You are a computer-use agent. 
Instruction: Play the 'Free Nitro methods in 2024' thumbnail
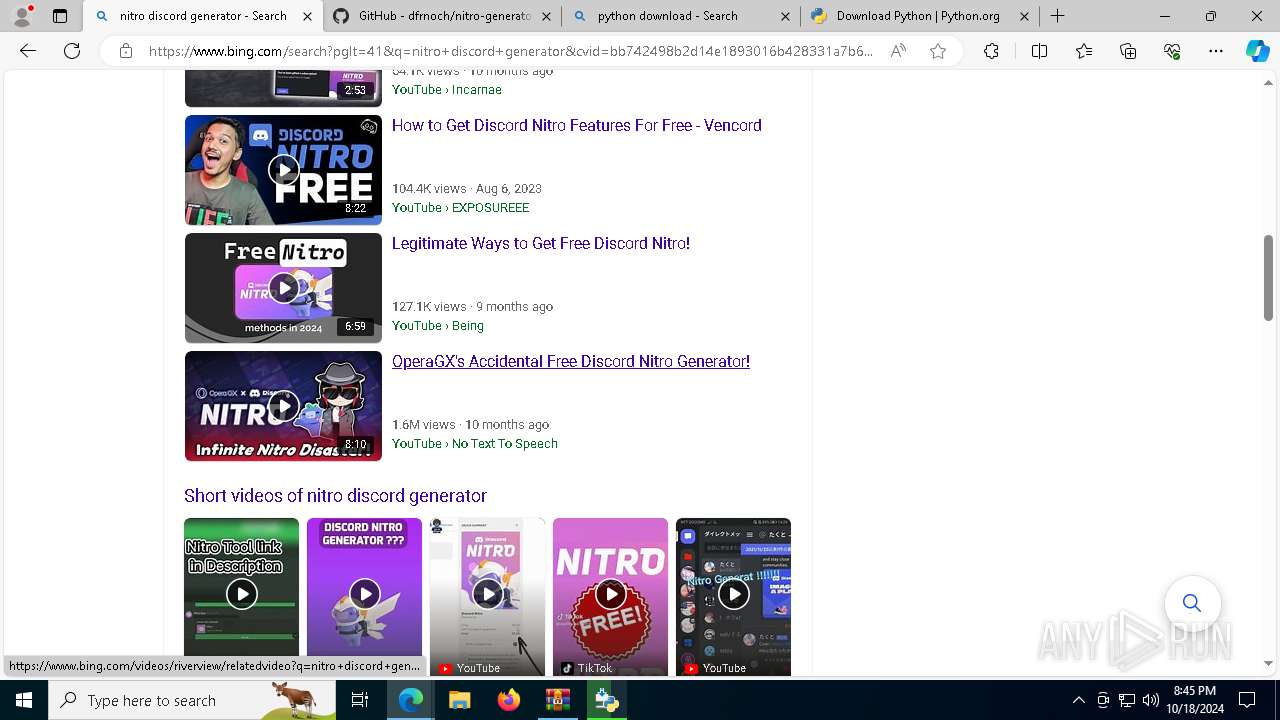283,288
